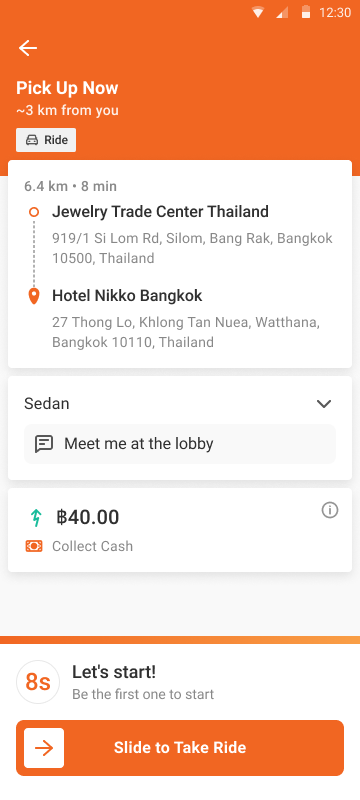Click the car icon in Ride tag
The image size is (360, 800).
click(32, 140)
